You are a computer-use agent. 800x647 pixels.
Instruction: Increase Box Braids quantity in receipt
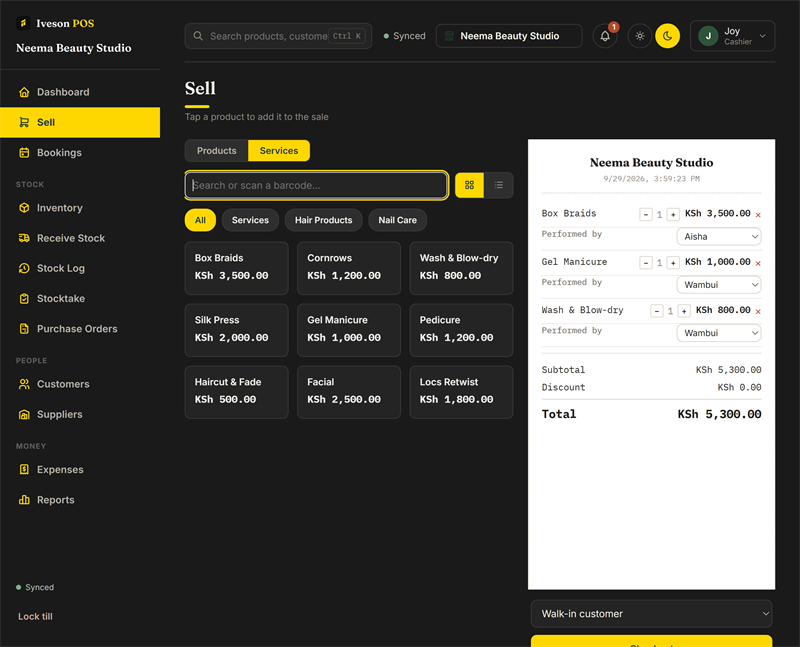point(673,215)
